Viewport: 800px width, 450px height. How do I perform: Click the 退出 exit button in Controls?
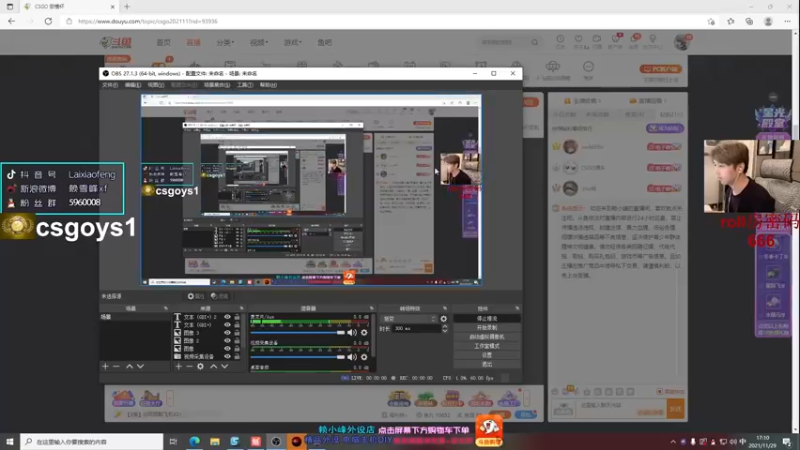tap(487, 364)
